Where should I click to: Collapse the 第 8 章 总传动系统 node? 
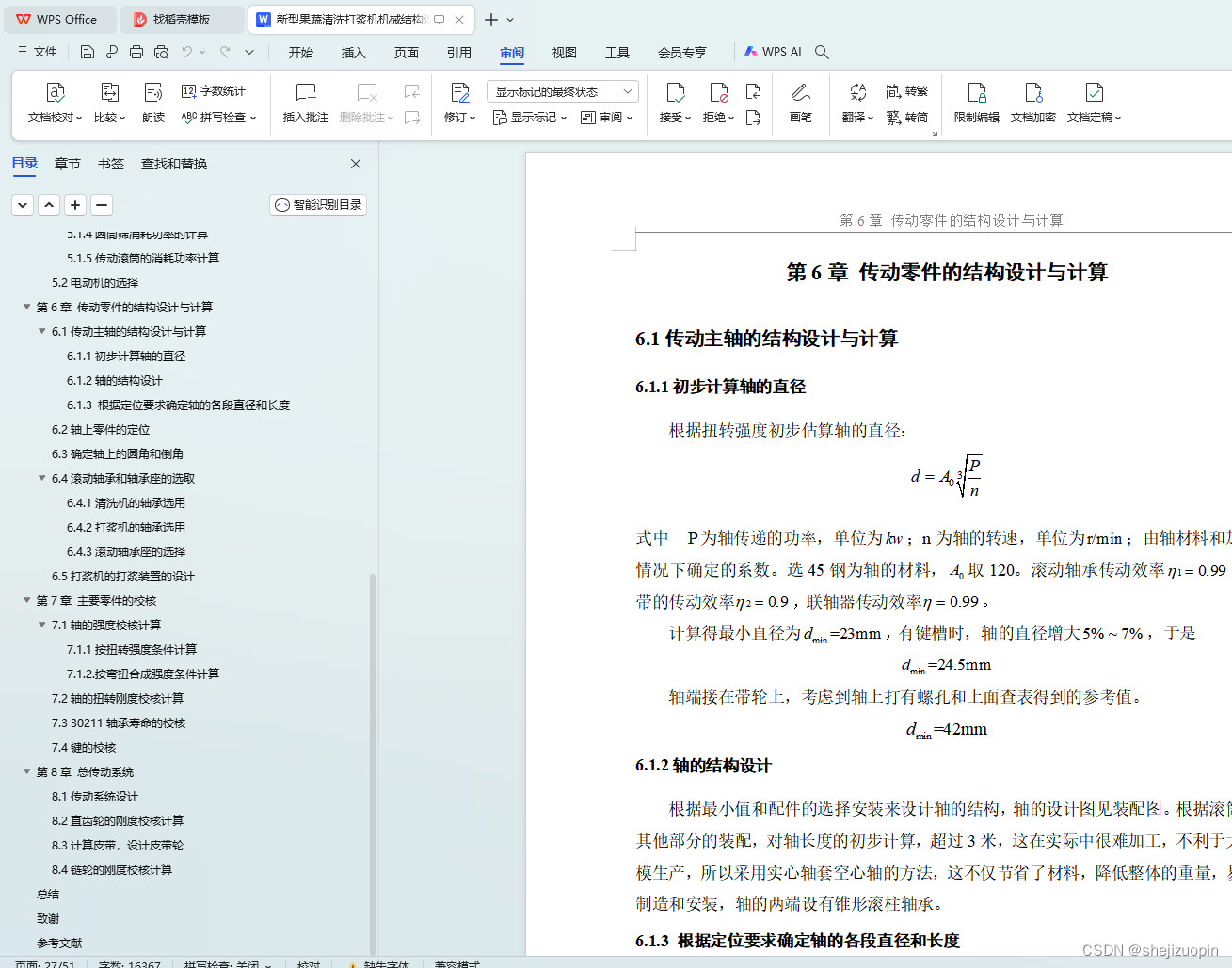26,771
